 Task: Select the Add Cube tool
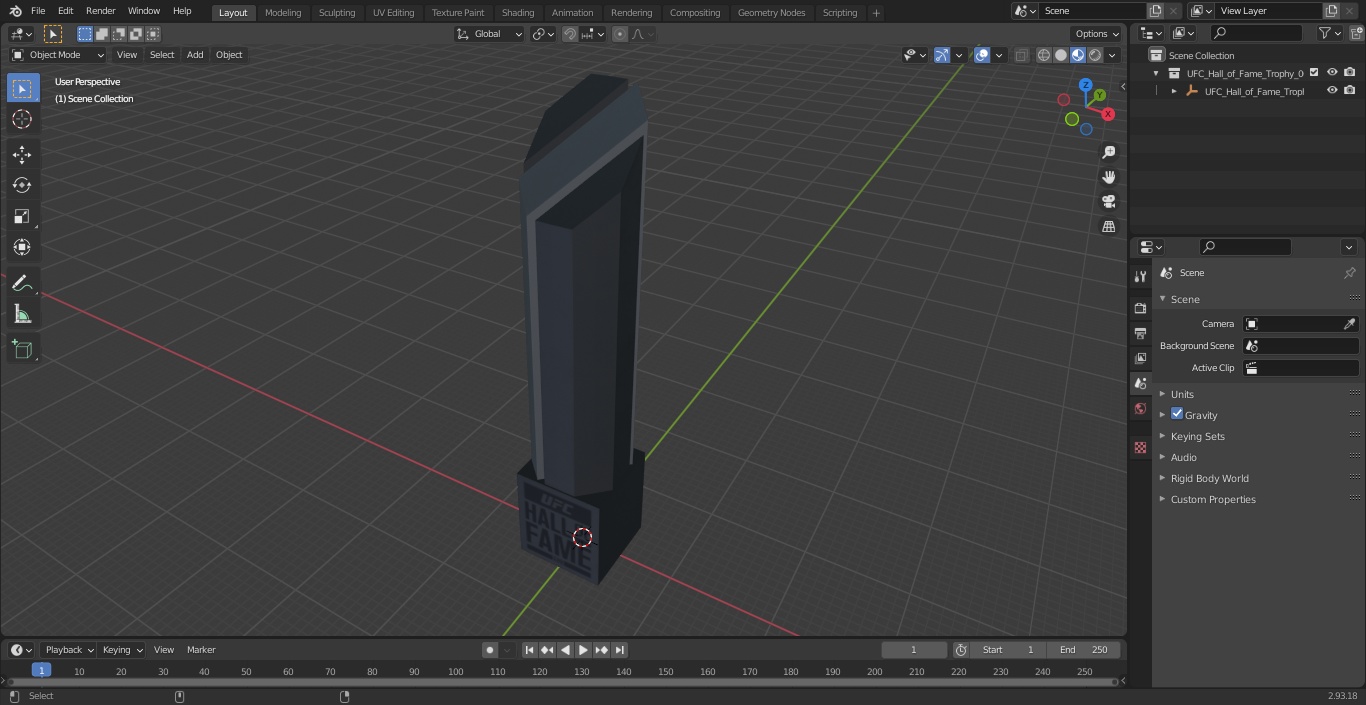pos(22,350)
